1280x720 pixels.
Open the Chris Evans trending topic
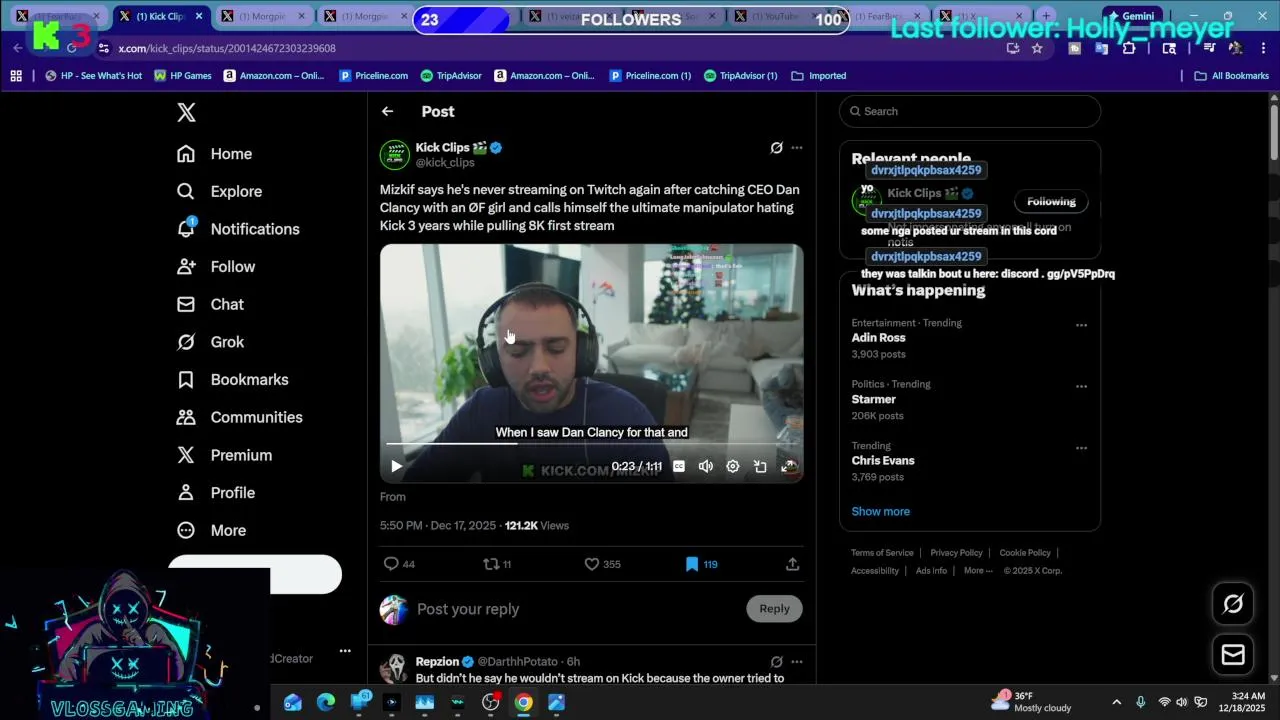883,461
